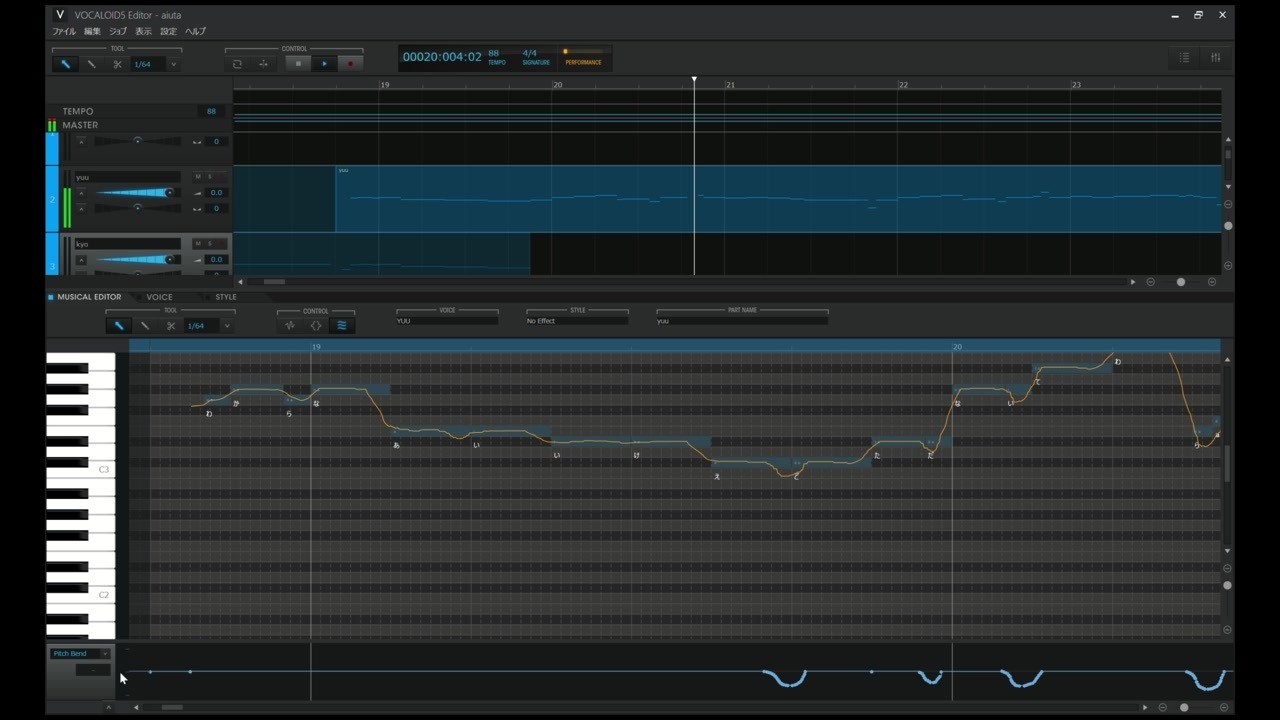Open the Musical Editor 1/64 quantize dropdown
The height and width of the screenshot is (720, 1280).
(x=227, y=326)
